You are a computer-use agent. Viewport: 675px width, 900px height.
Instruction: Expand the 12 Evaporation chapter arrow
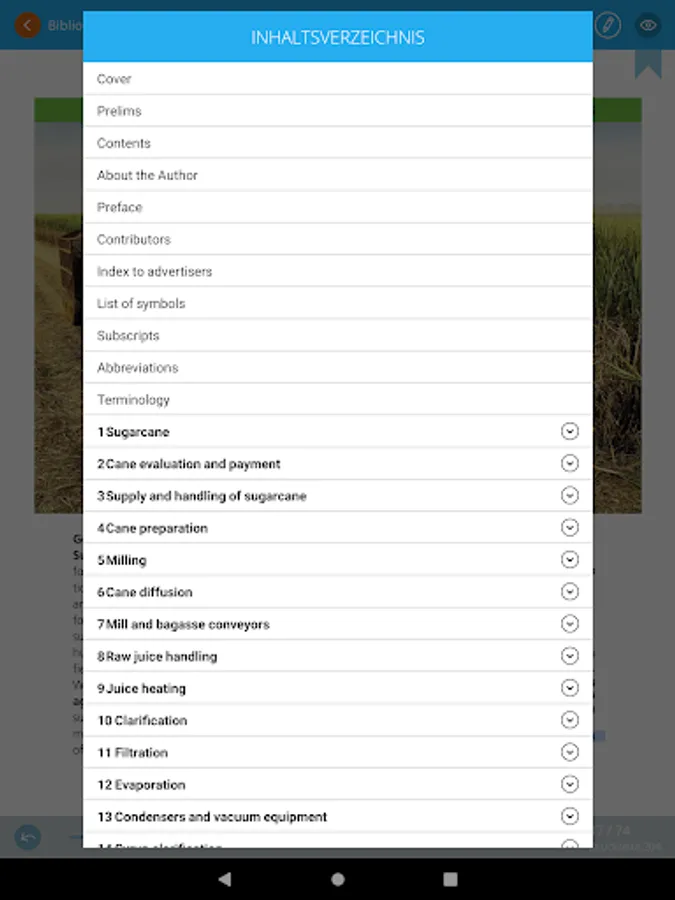pyautogui.click(x=570, y=783)
